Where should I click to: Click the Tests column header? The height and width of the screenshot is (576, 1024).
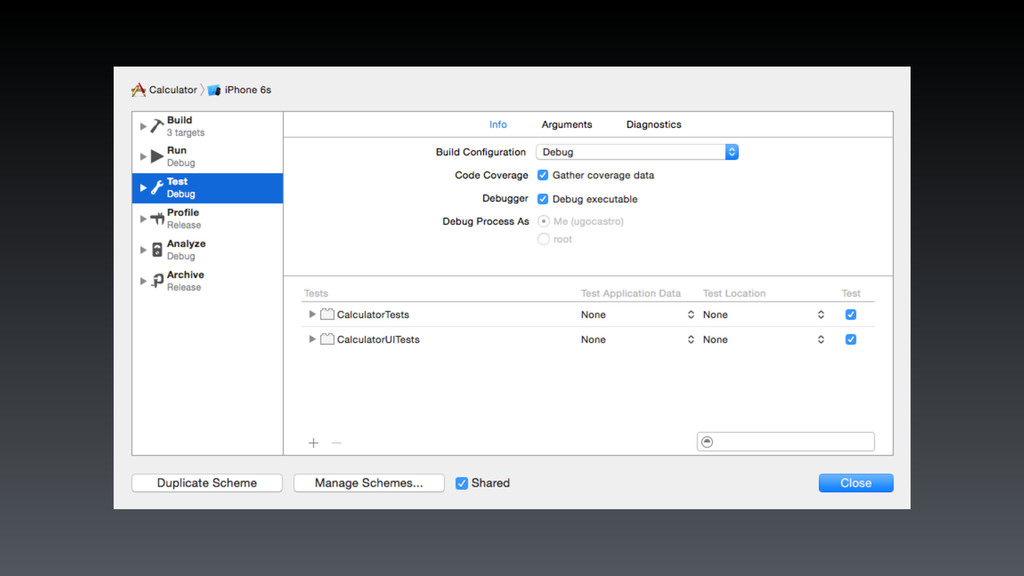[x=316, y=293]
